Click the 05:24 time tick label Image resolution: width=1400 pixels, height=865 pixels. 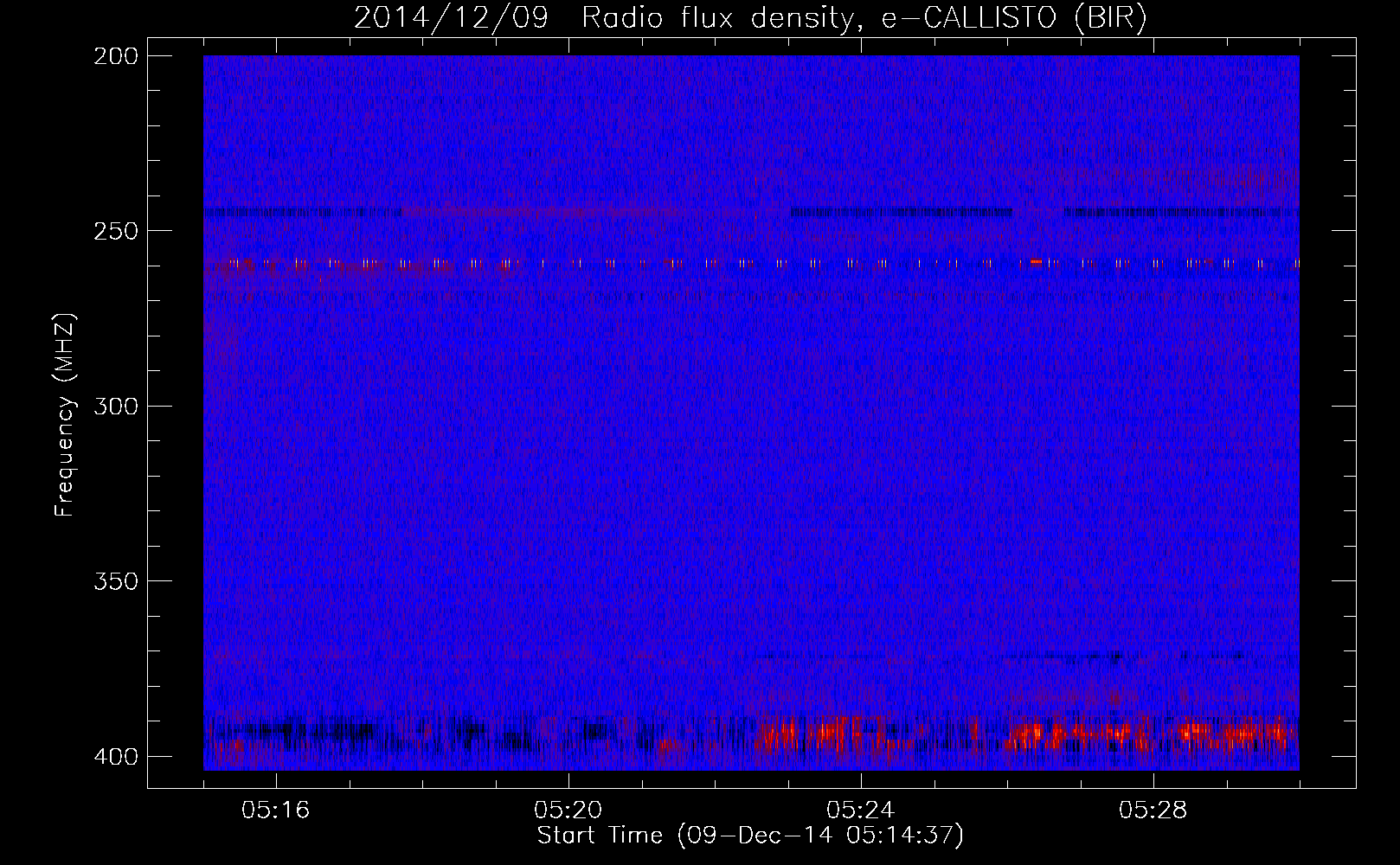861,811
